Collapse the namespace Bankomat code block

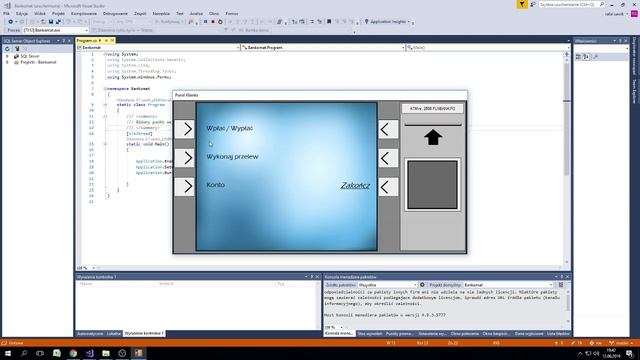[105, 89]
